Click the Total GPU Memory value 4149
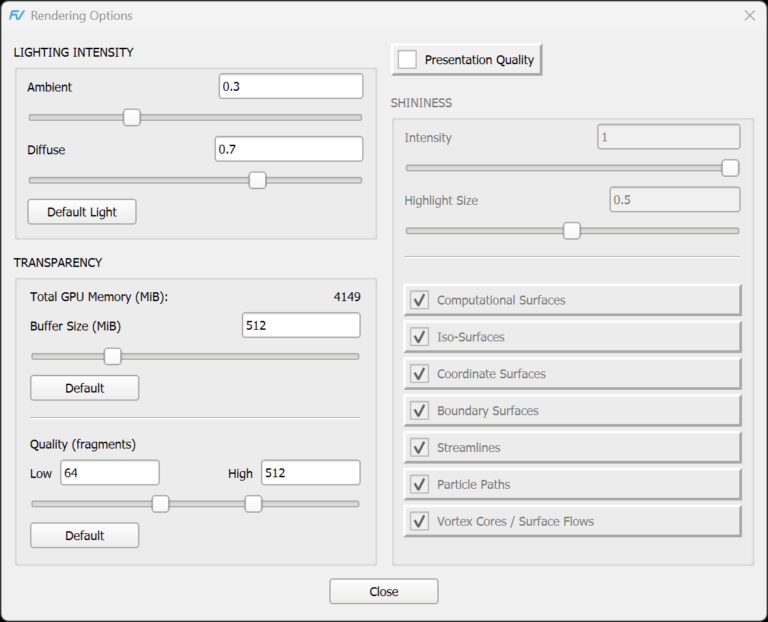The image size is (768, 622). click(347, 297)
